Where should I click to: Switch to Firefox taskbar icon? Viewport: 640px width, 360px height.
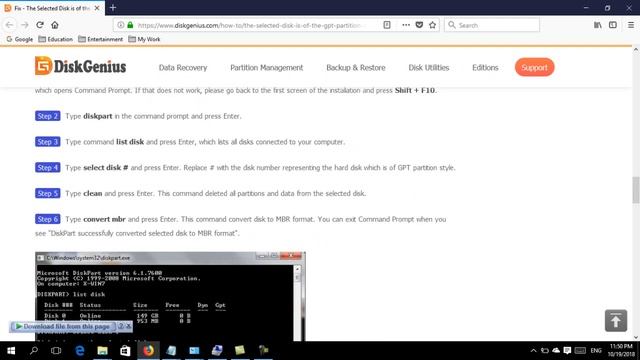pos(149,350)
